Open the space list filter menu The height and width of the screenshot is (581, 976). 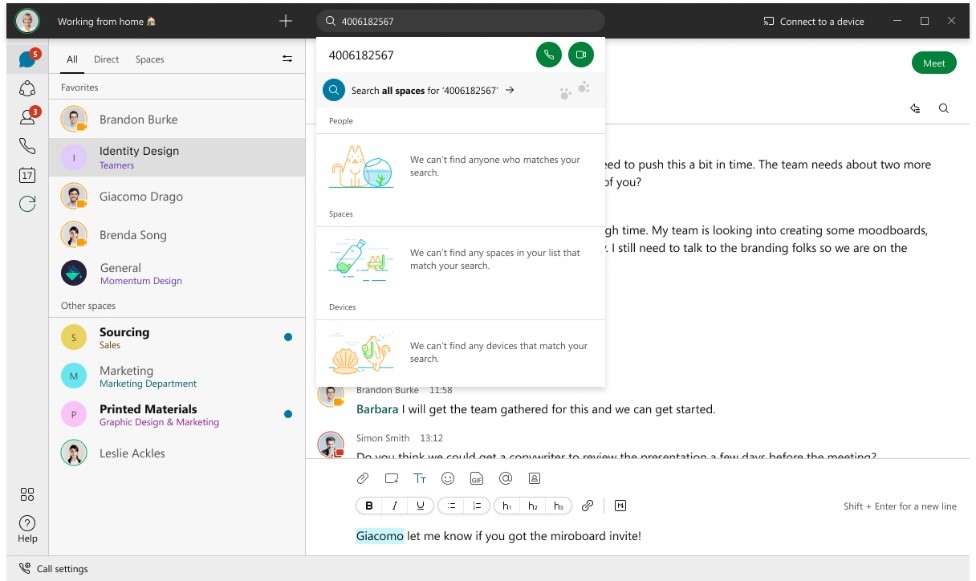287,59
